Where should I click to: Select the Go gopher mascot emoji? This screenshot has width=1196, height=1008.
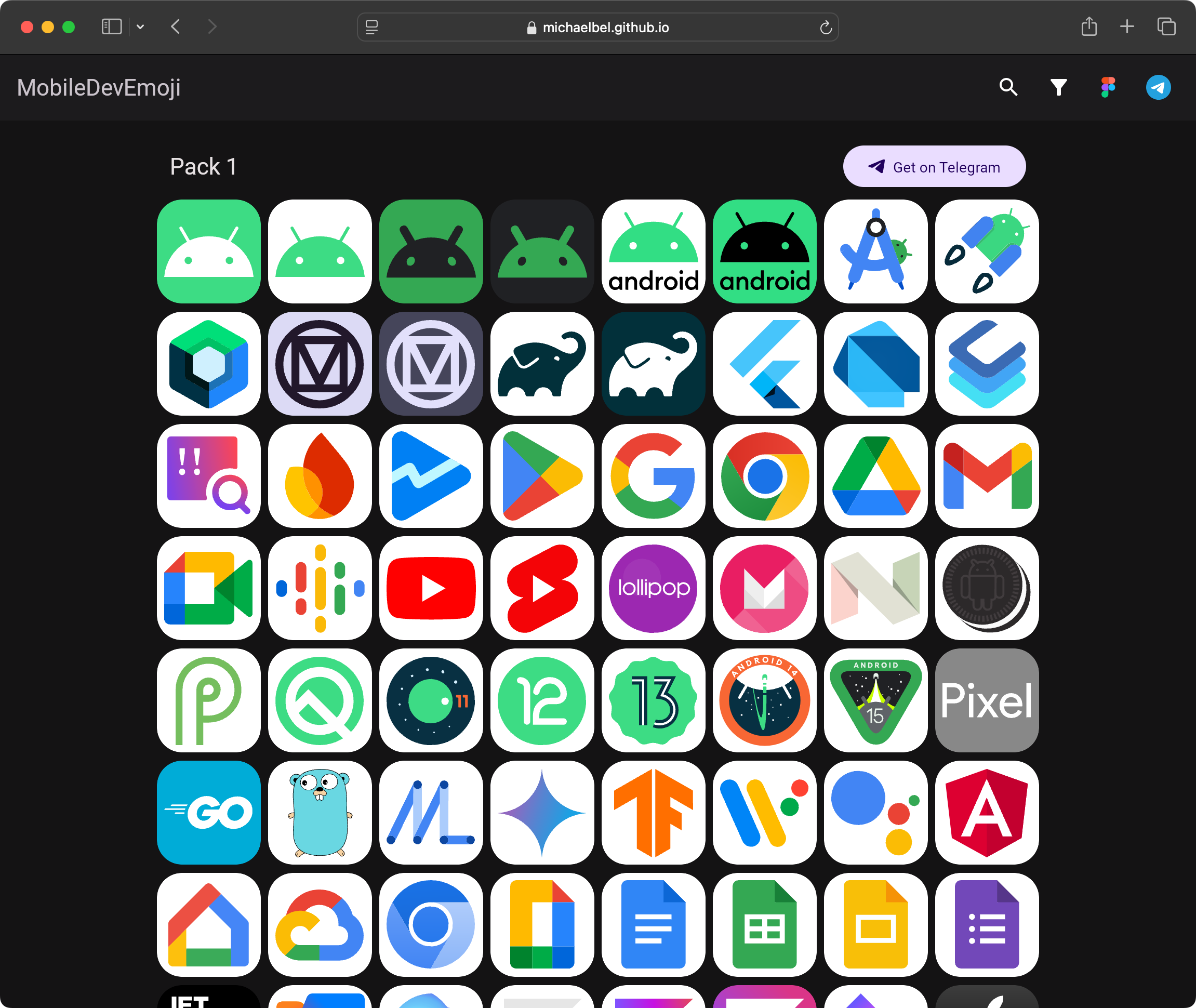click(320, 813)
